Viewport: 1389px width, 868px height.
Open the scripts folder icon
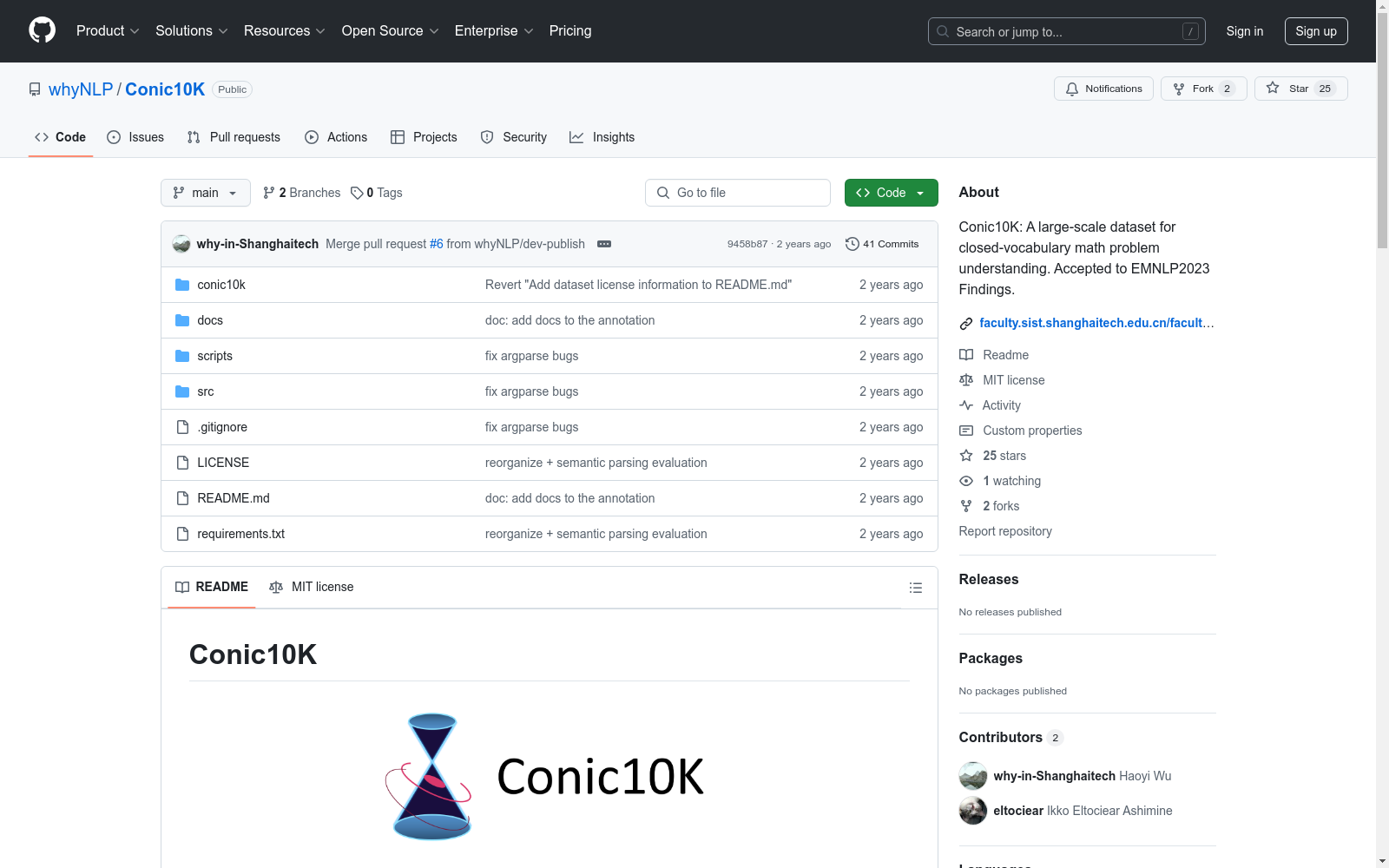pyautogui.click(x=182, y=356)
